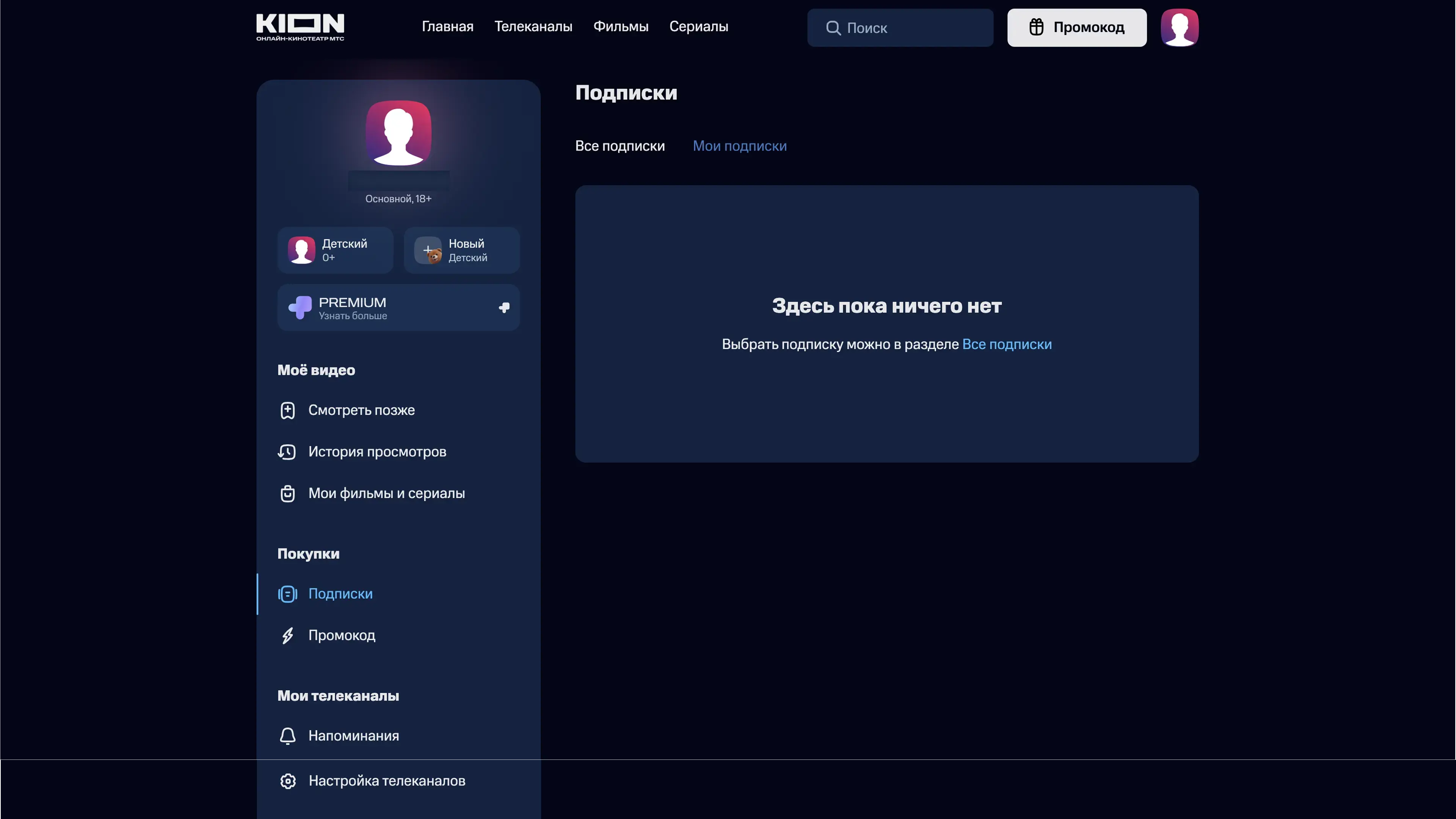
Task: Click the search magnifier icon
Action: 833,28
